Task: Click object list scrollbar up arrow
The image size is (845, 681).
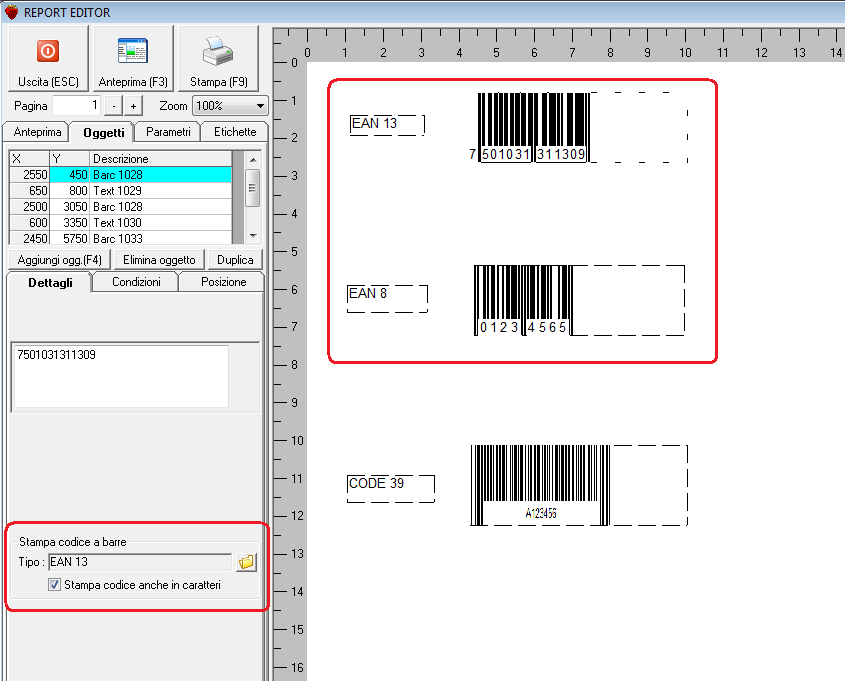Action: (x=253, y=159)
